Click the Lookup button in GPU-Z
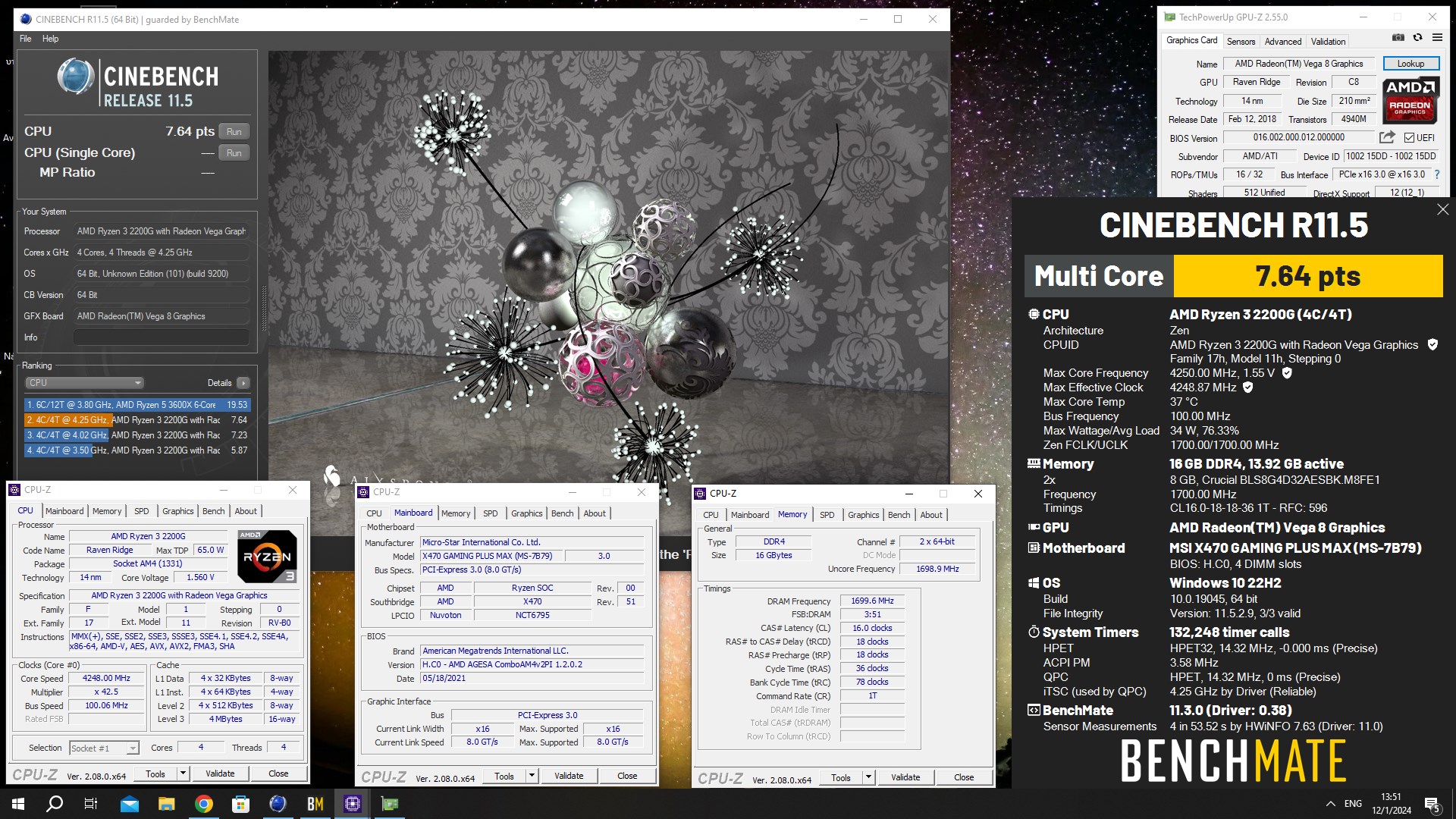Image resolution: width=1456 pixels, height=819 pixels. (1410, 64)
